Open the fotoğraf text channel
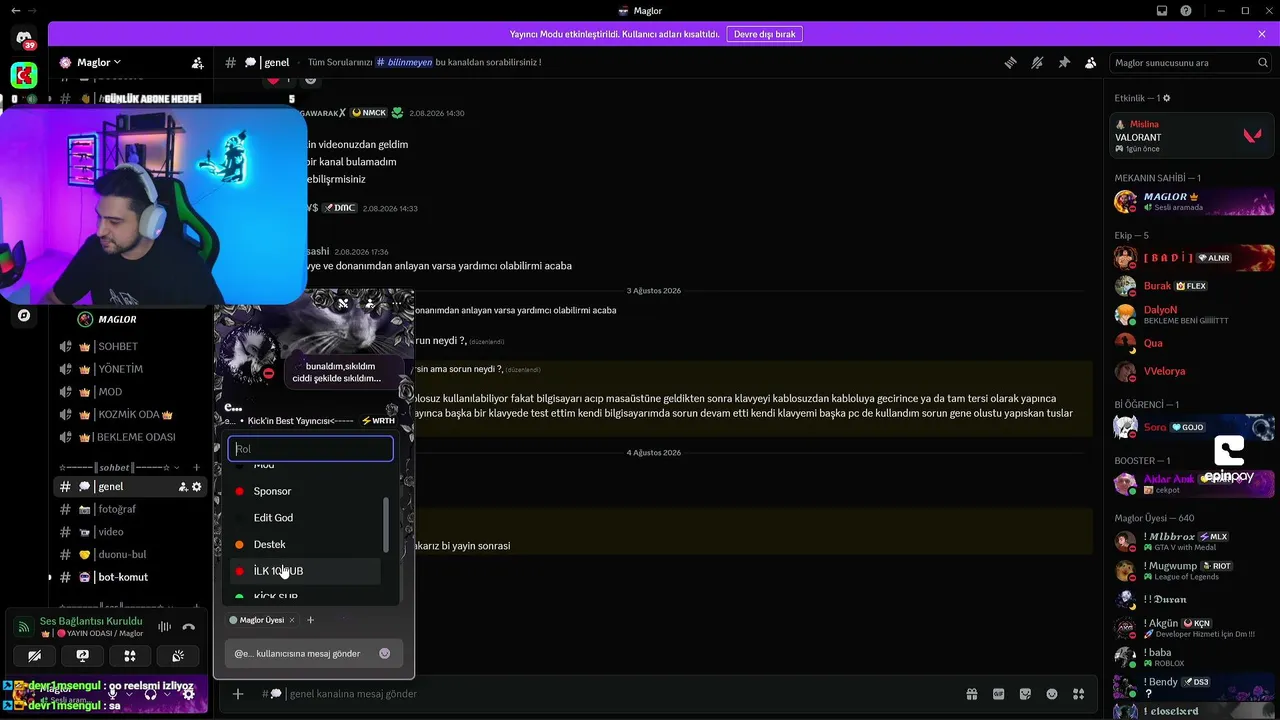The image size is (1280, 720). click(x=130, y=509)
